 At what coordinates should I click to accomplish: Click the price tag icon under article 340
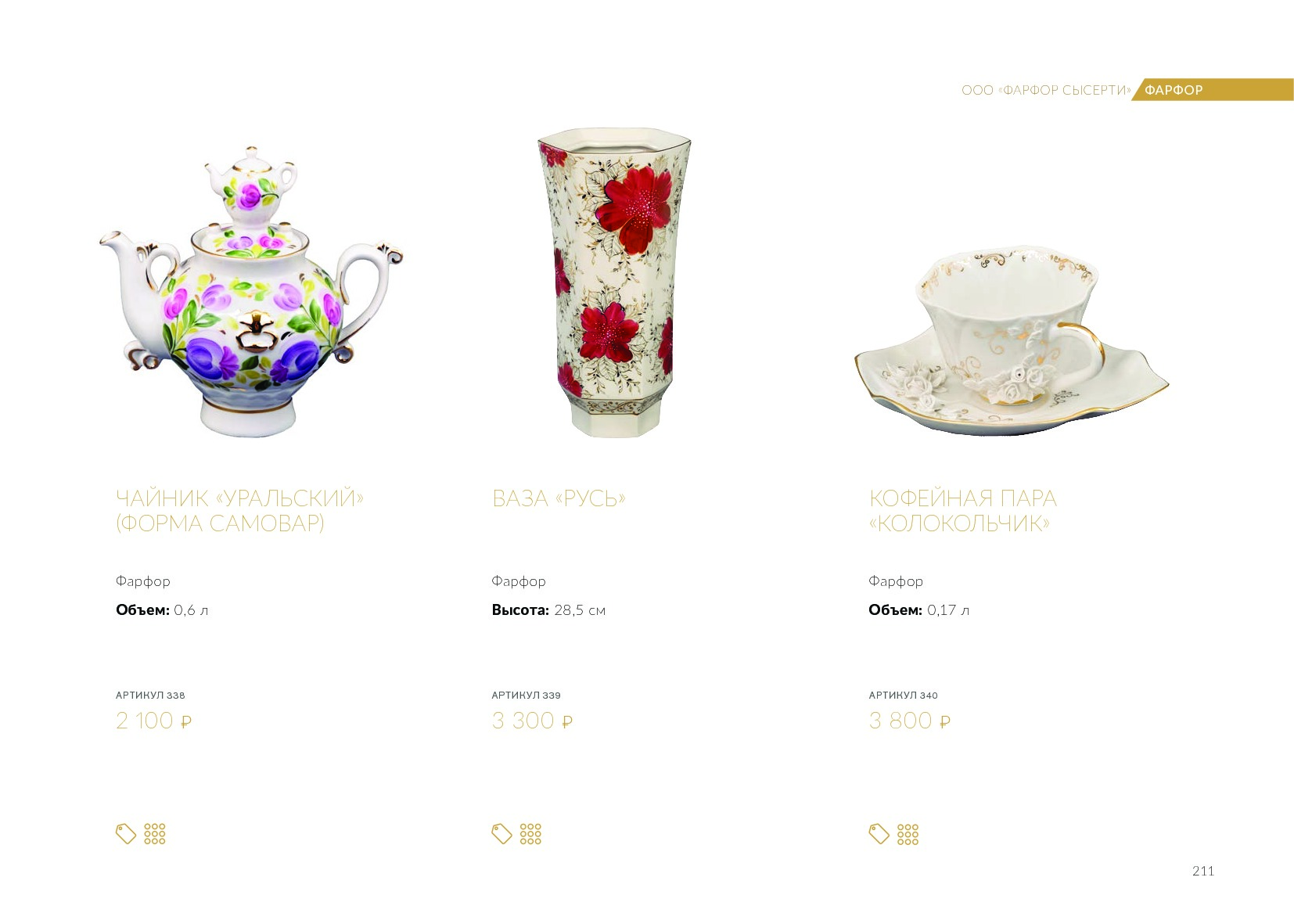(879, 834)
